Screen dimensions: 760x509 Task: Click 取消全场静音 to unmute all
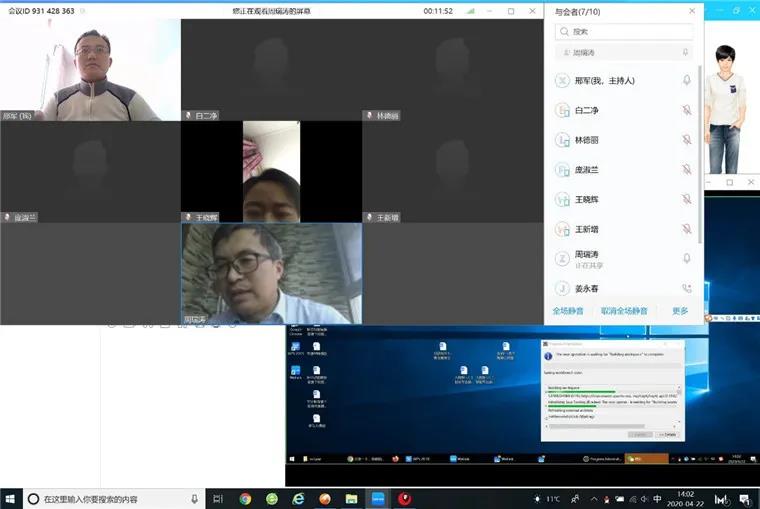click(624, 311)
